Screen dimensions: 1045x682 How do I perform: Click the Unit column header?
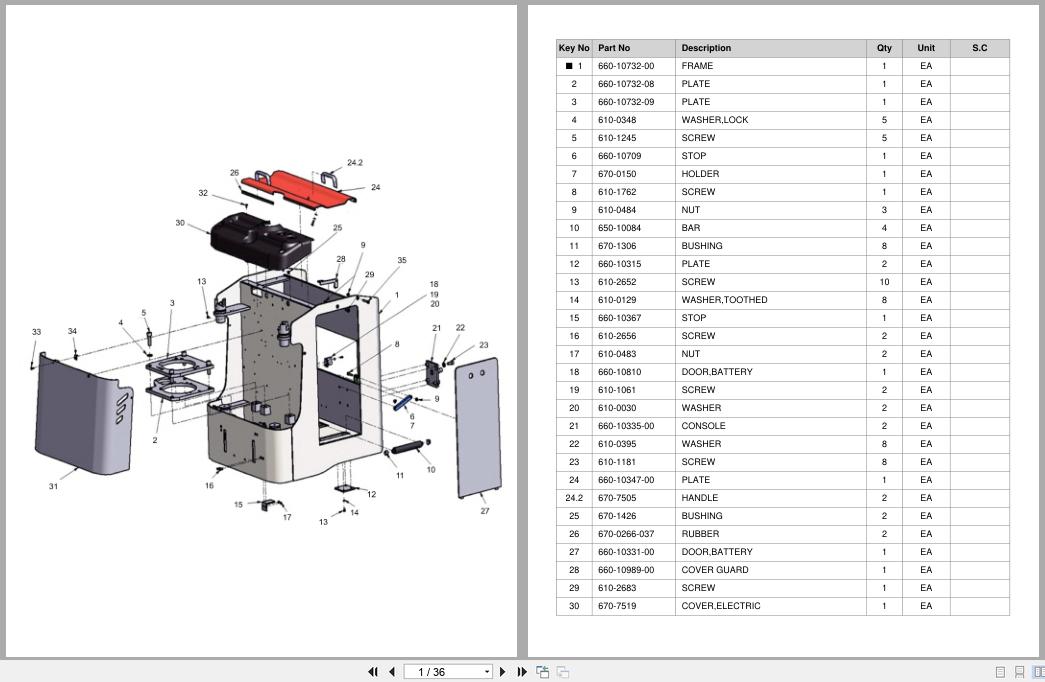pos(926,48)
